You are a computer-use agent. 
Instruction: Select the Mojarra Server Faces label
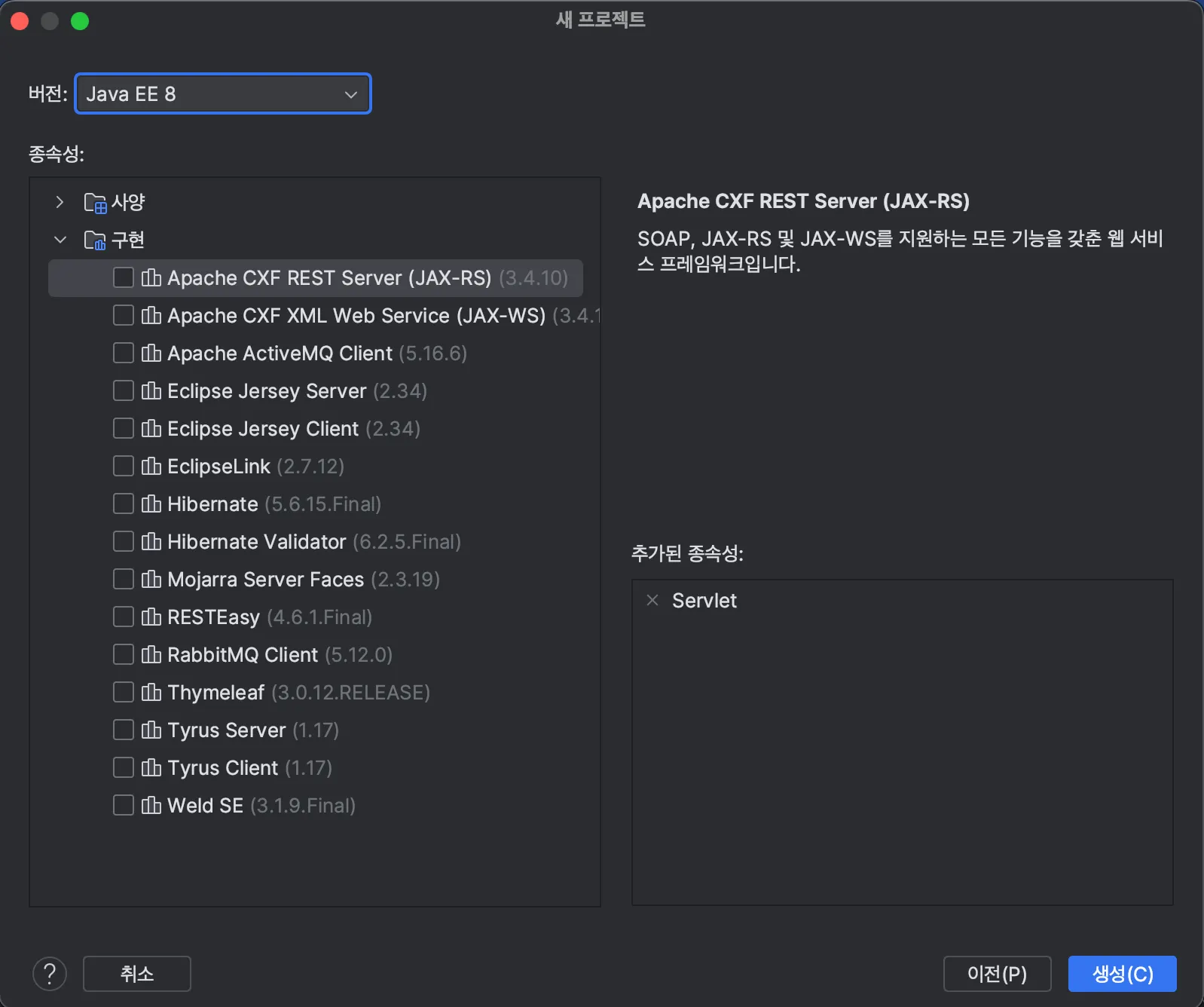point(266,580)
